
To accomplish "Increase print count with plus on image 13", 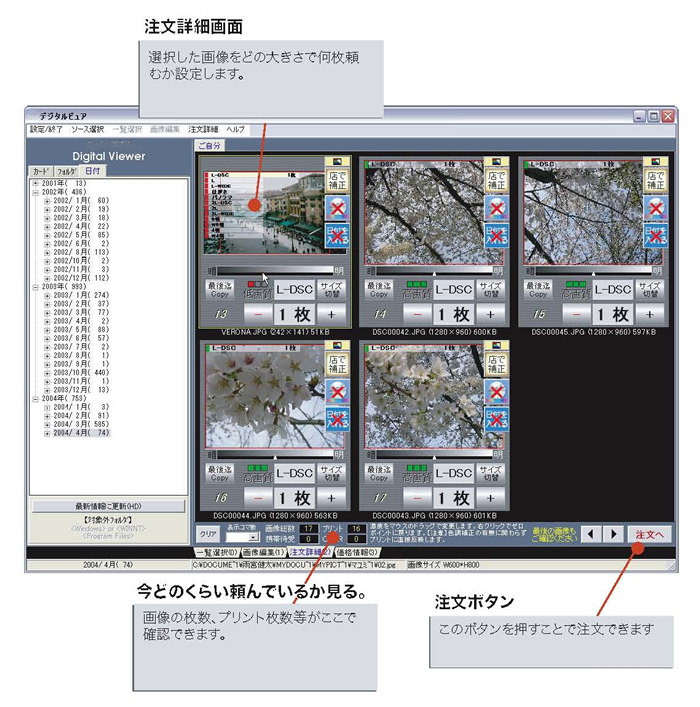I will click(x=331, y=314).
